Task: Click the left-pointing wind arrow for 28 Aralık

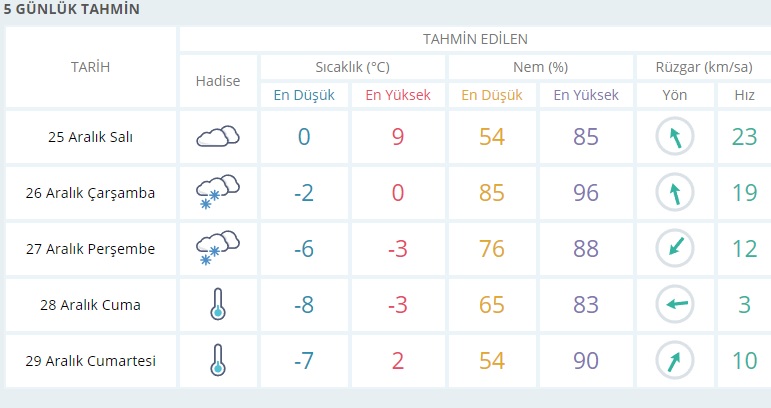Action: (675, 305)
